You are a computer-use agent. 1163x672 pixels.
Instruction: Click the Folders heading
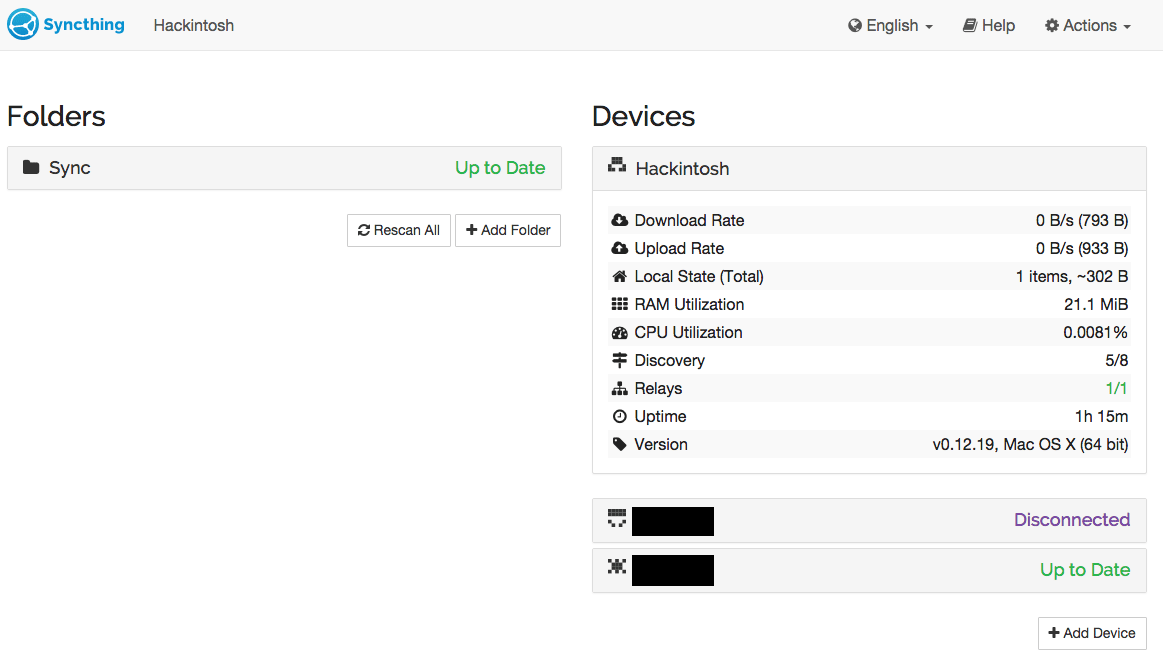(x=56, y=116)
